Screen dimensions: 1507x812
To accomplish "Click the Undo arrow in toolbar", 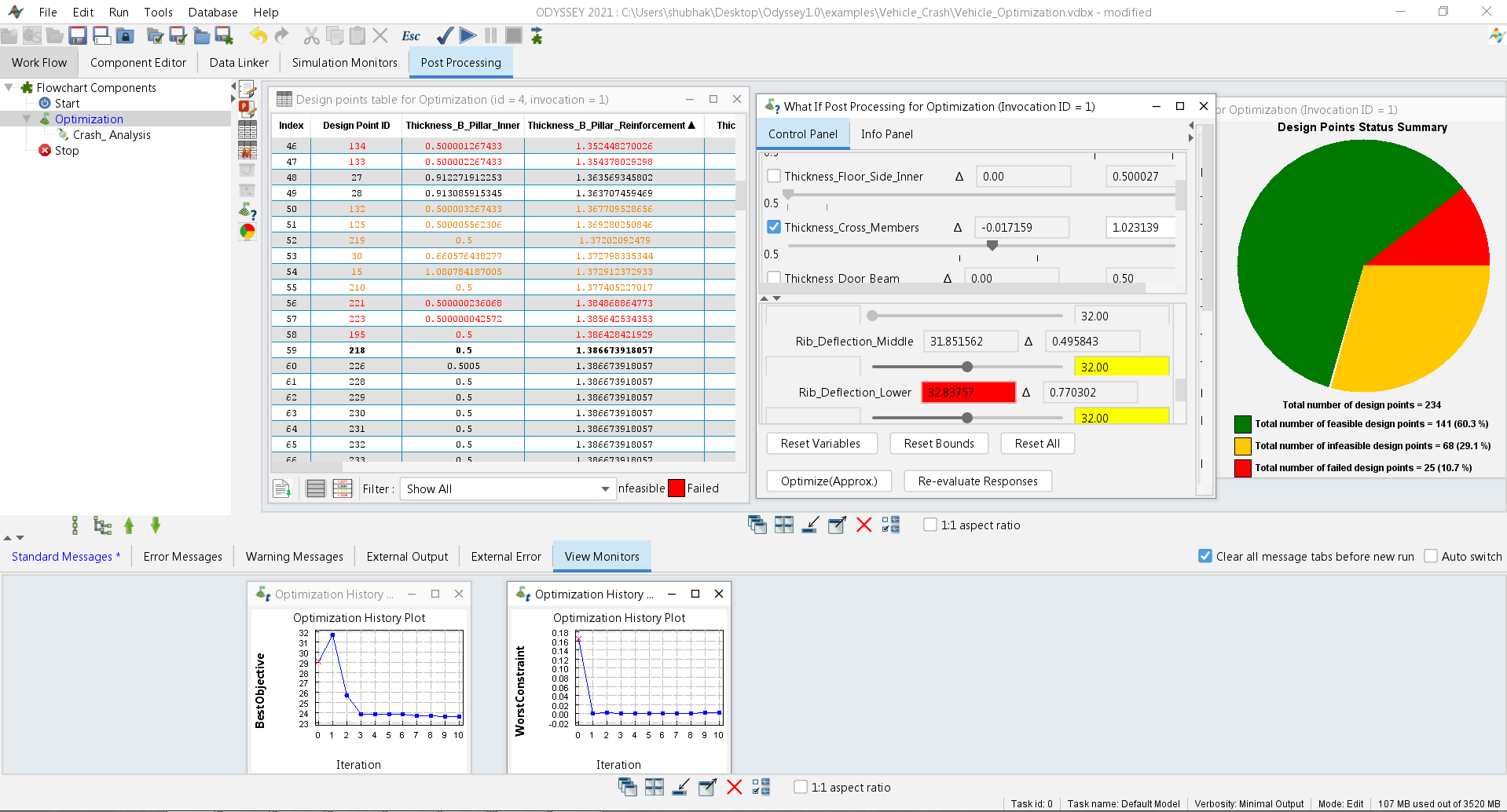I will (x=258, y=35).
